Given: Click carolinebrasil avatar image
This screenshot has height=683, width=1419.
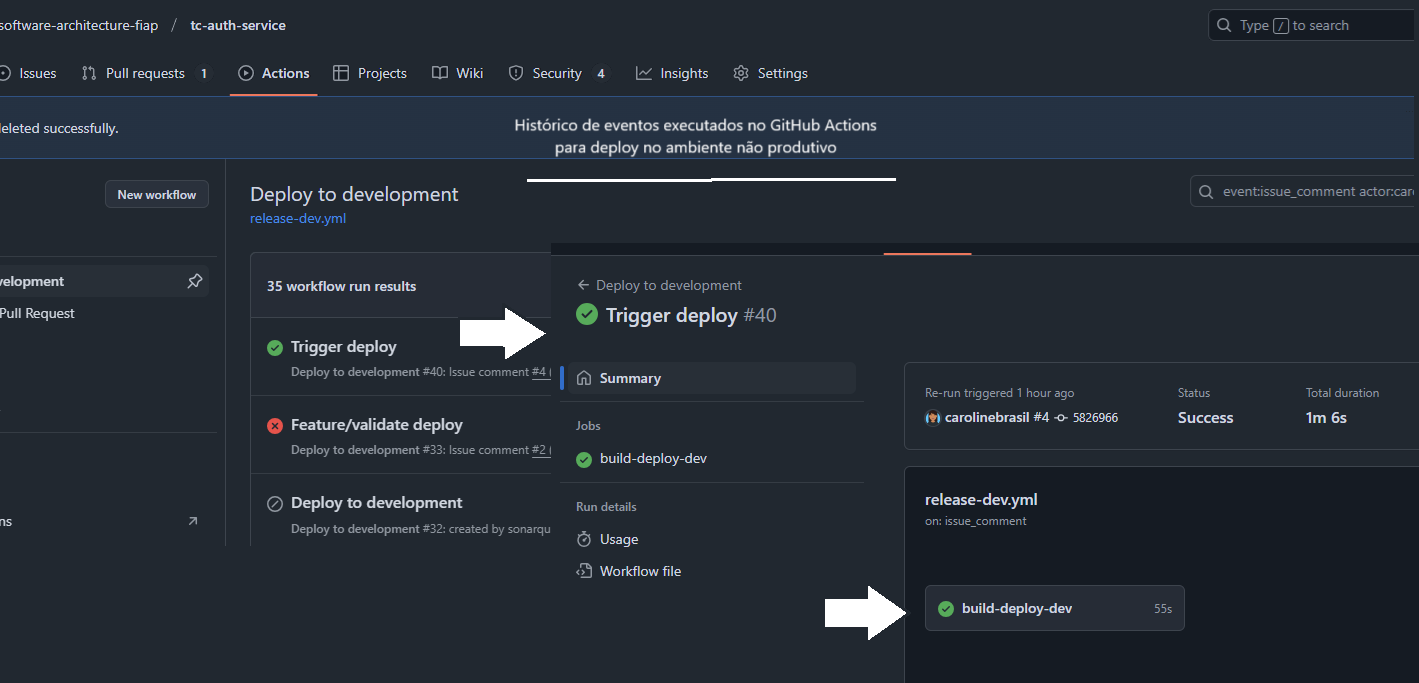Looking at the screenshot, I should [932, 417].
